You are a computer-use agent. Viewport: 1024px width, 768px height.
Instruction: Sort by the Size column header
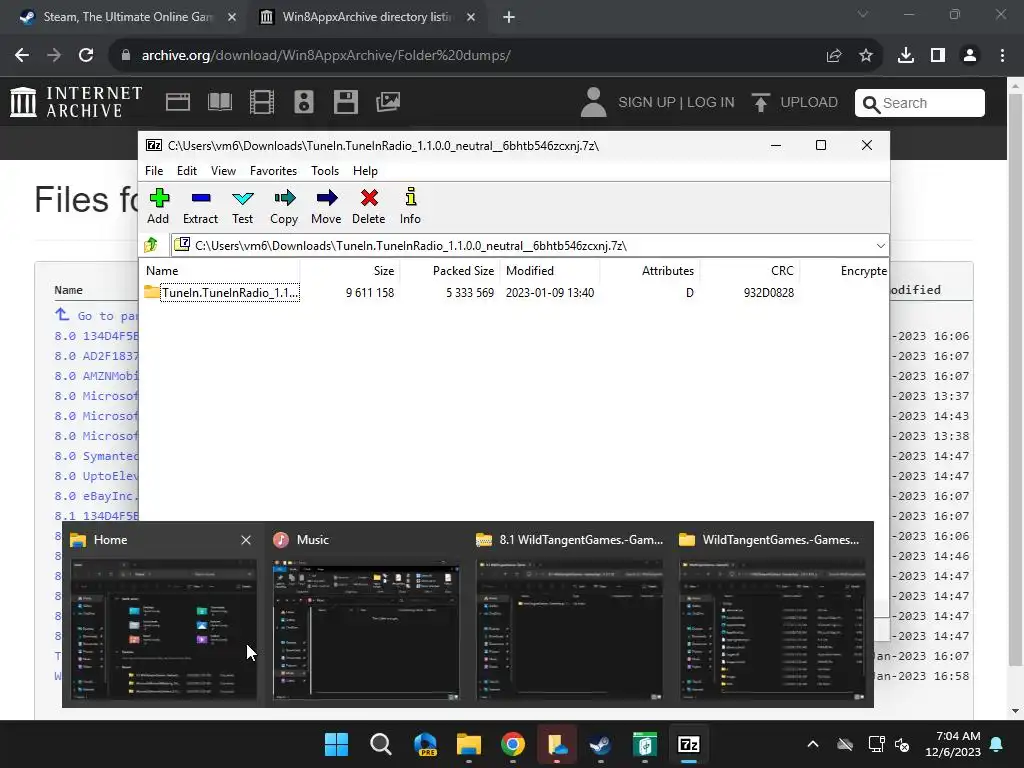350,270
